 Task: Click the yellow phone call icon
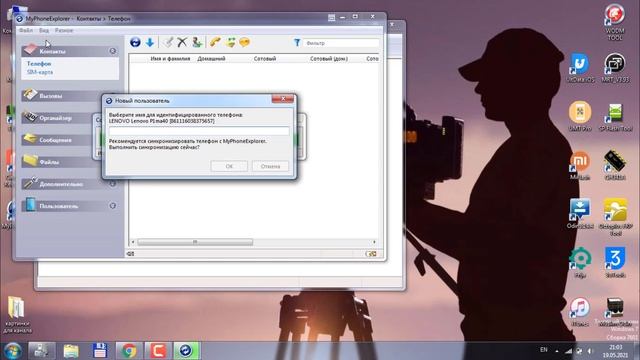coord(215,42)
